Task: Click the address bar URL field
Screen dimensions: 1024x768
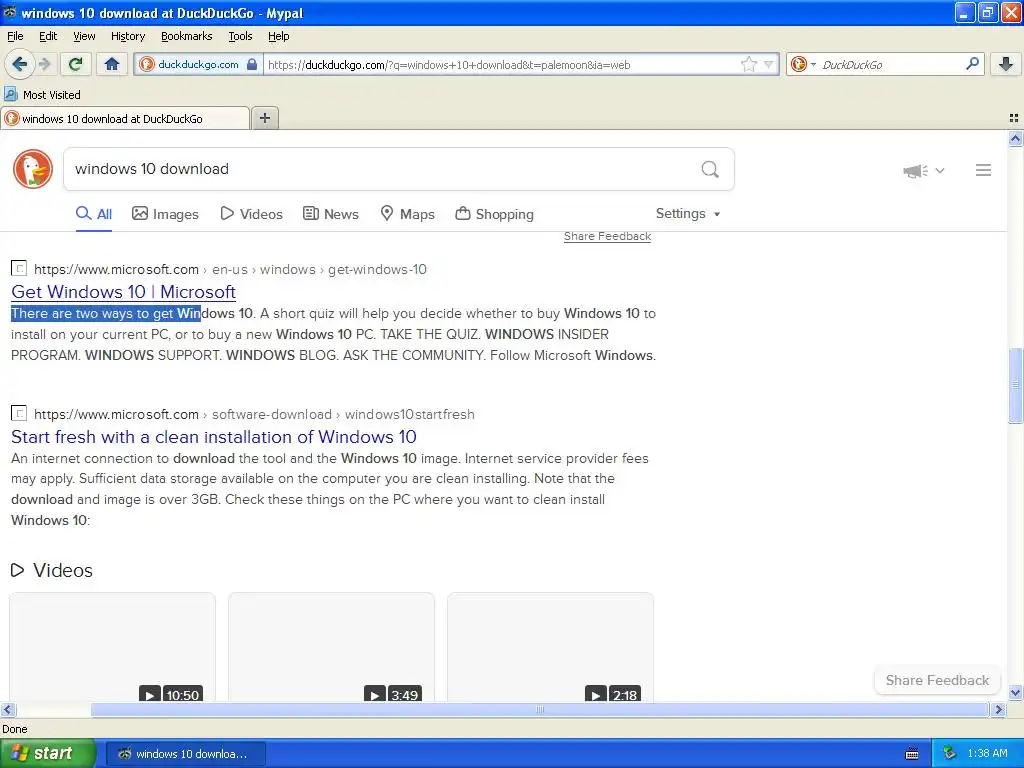Action: (500, 65)
